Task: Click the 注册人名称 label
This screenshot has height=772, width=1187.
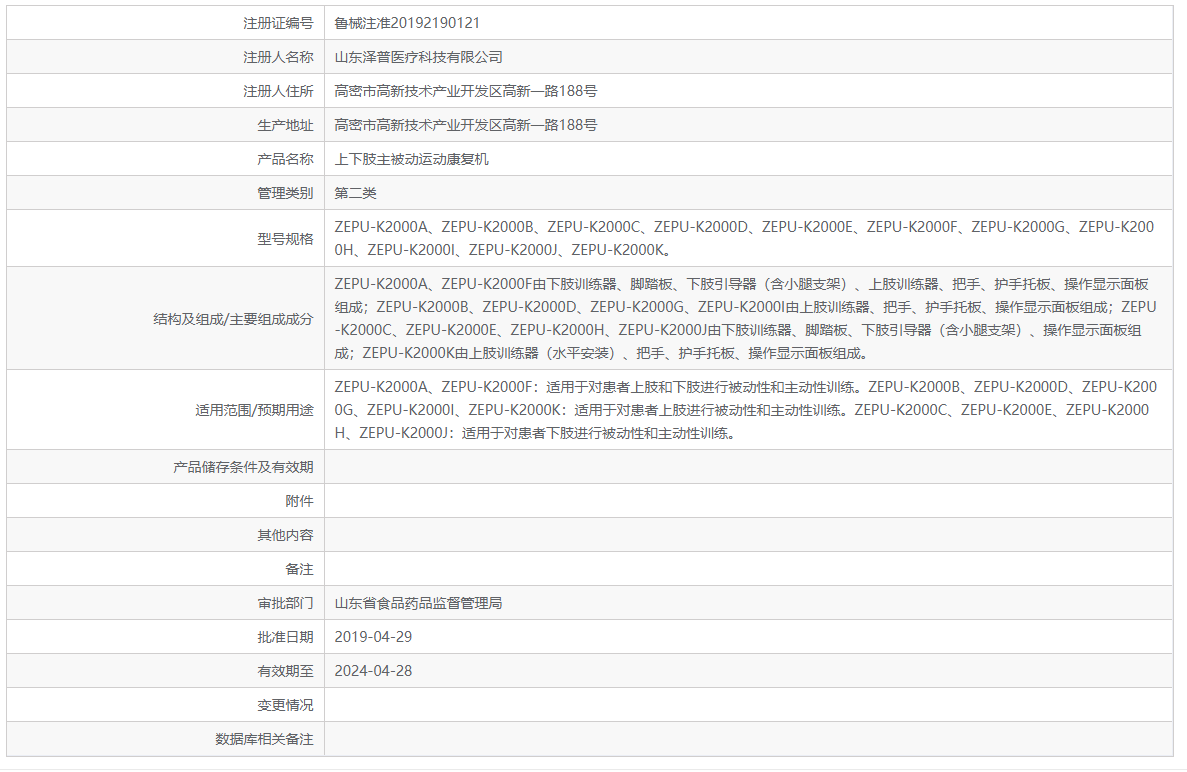Action: click(278, 58)
